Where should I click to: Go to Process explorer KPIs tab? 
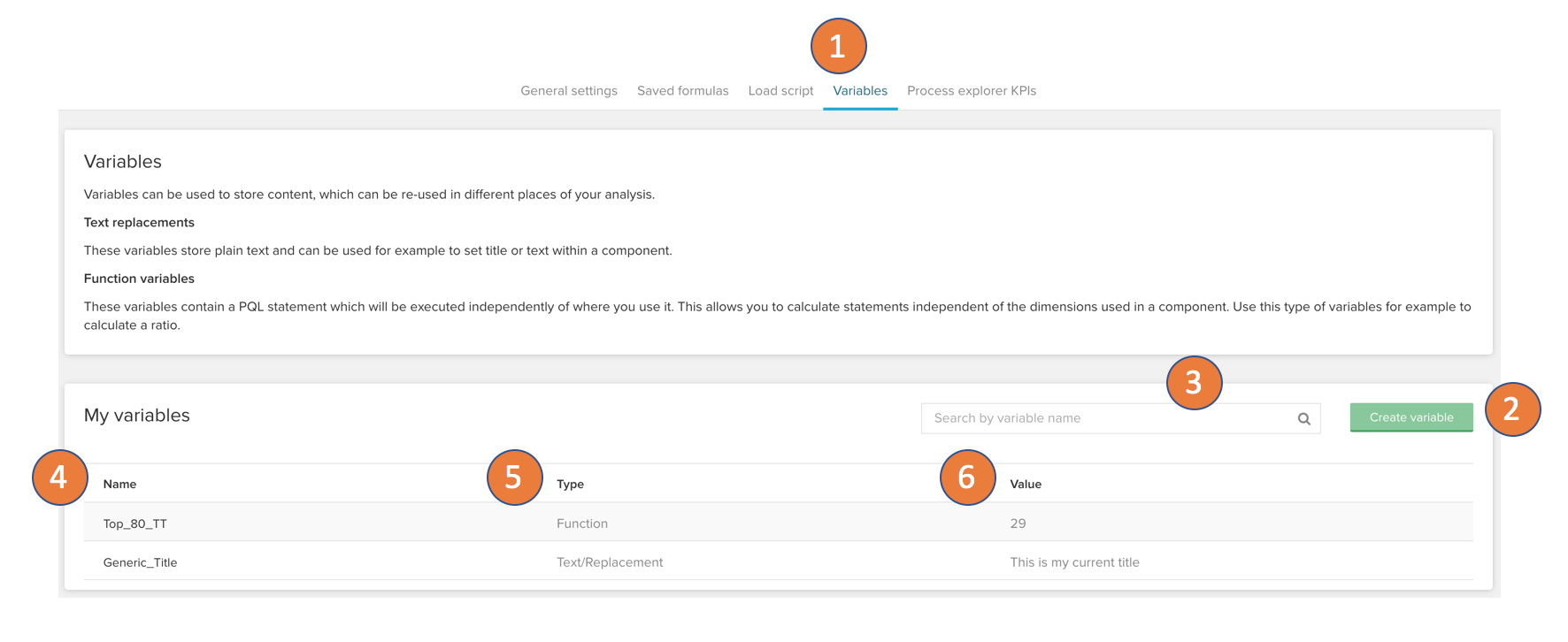pyautogui.click(x=971, y=91)
